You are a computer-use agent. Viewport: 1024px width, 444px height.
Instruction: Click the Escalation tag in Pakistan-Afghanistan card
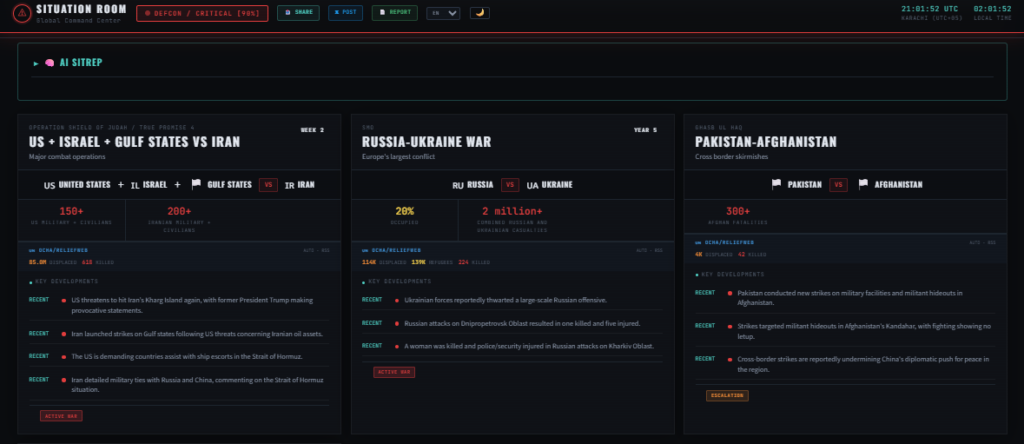[728, 396]
